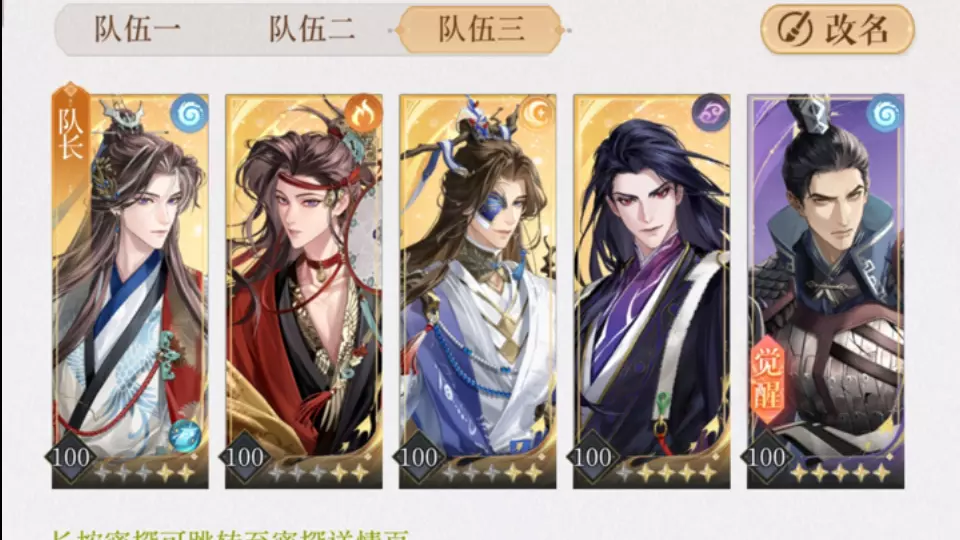
Task: Tap the crescent moon element icon
Action: [x=537, y=113]
